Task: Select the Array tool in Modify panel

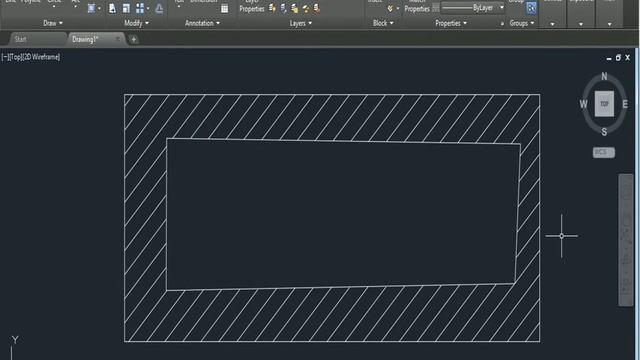Action: pos(140,8)
